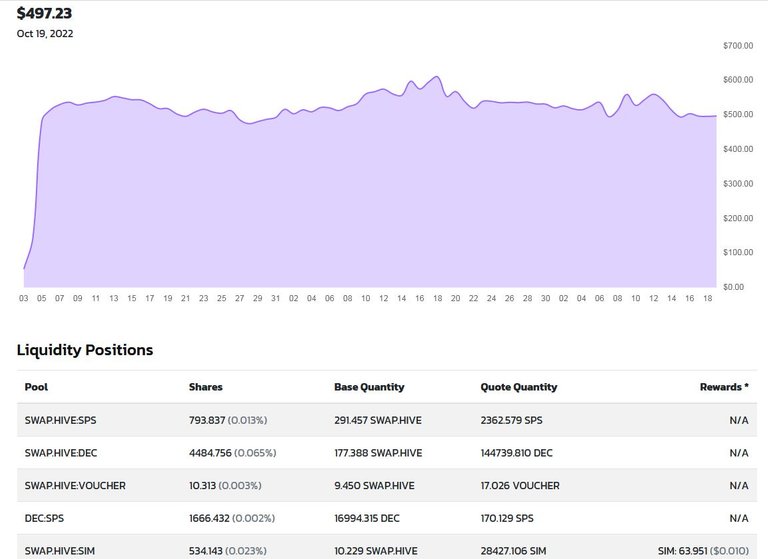Click quote quantity 28427.106 SIM
The height and width of the screenshot is (559, 768).
click(x=513, y=551)
